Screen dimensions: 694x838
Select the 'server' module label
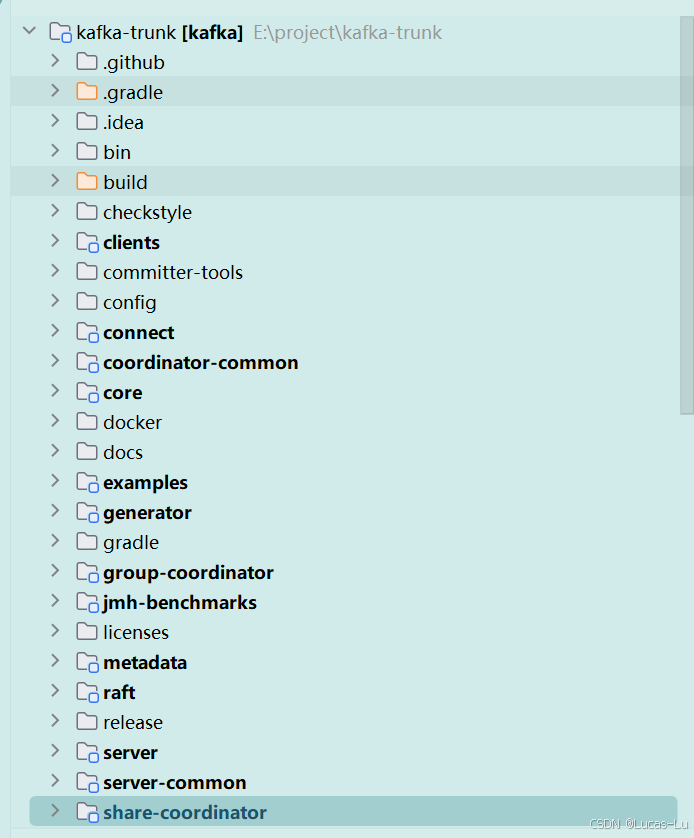130,753
